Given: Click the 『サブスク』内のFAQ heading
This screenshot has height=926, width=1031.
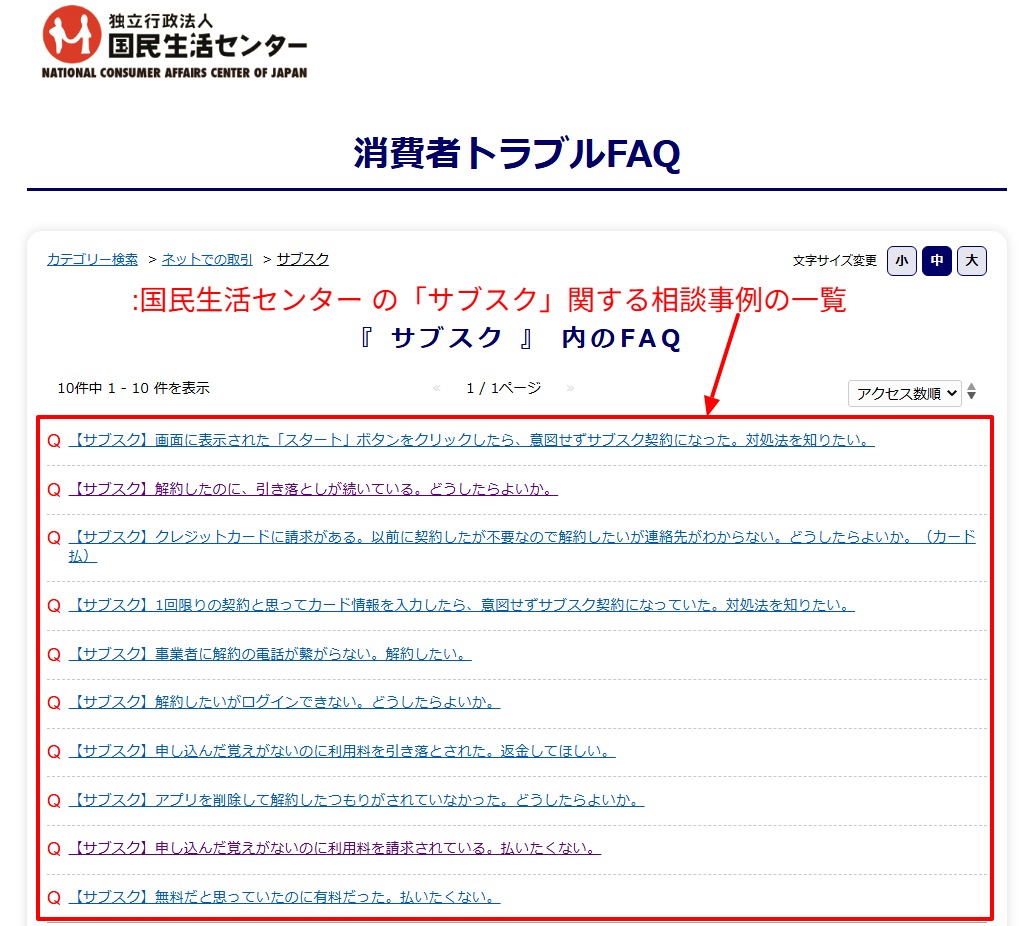Looking at the screenshot, I should (519, 338).
